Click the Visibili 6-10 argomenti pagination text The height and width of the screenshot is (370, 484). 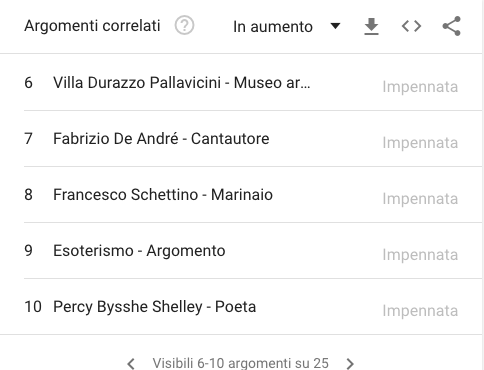(240, 363)
